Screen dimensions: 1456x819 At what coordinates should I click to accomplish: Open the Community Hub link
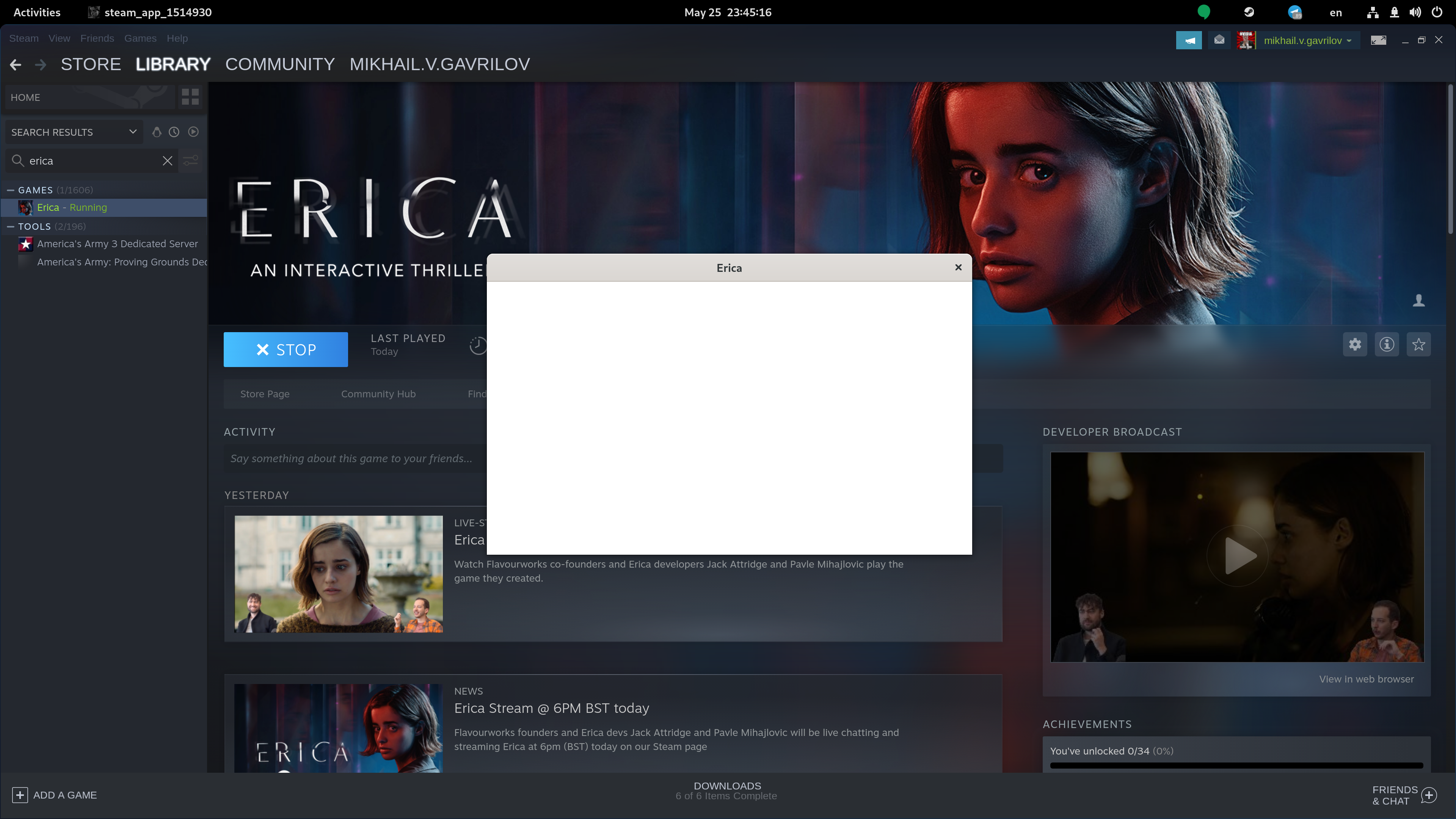(378, 394)
